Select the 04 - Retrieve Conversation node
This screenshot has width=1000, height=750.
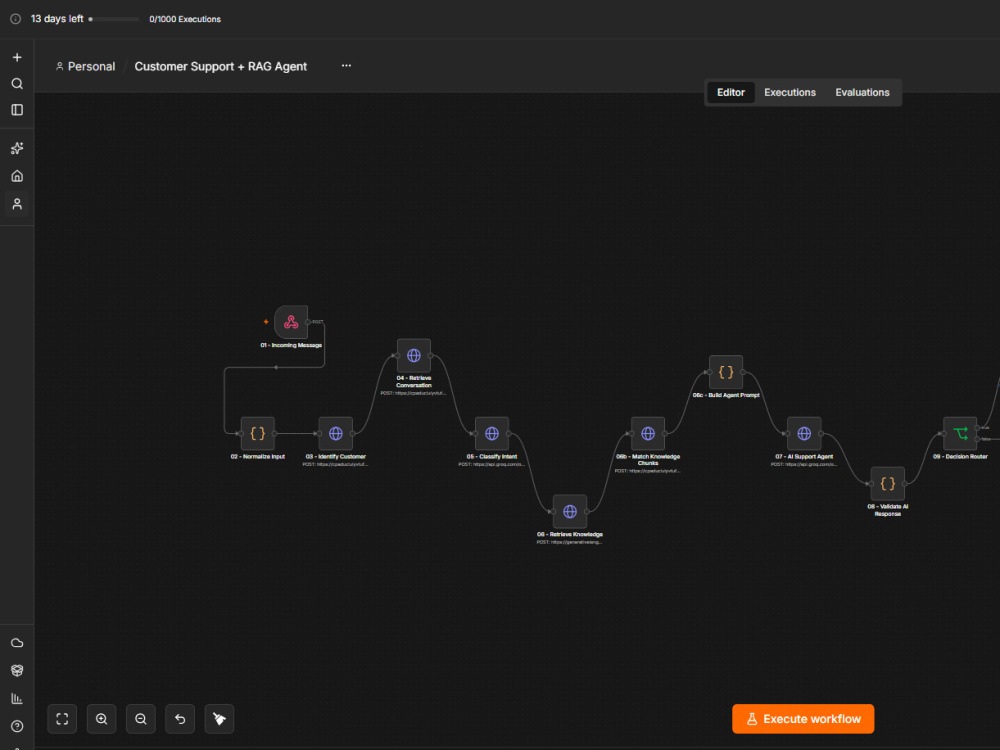tap(414, 355)
